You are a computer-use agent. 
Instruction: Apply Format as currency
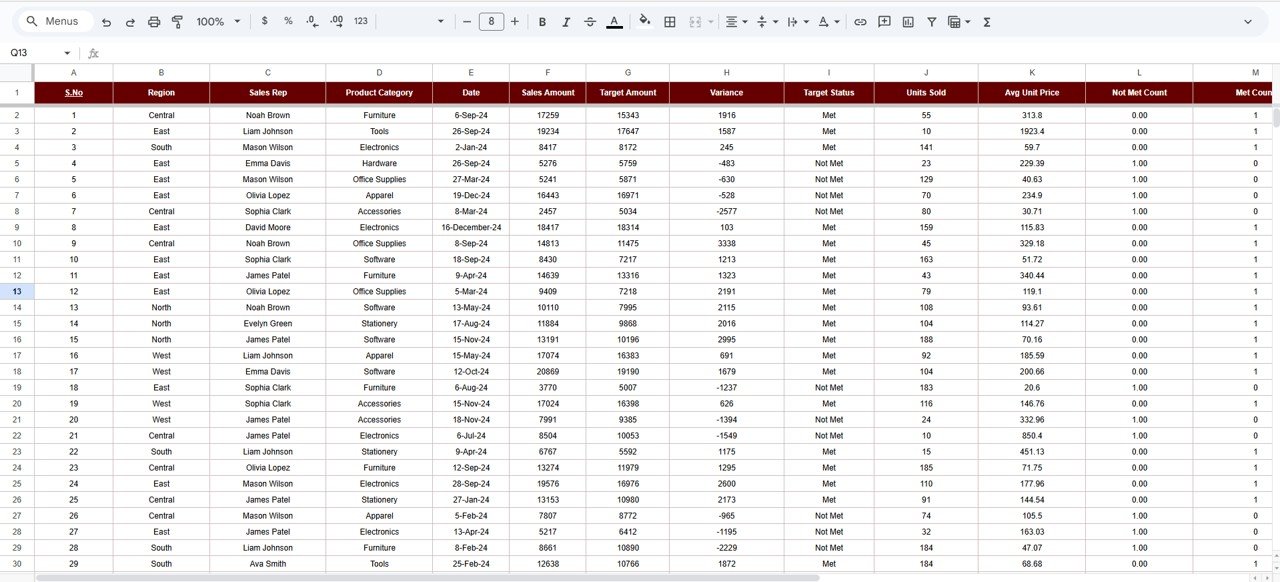point(264,21)
